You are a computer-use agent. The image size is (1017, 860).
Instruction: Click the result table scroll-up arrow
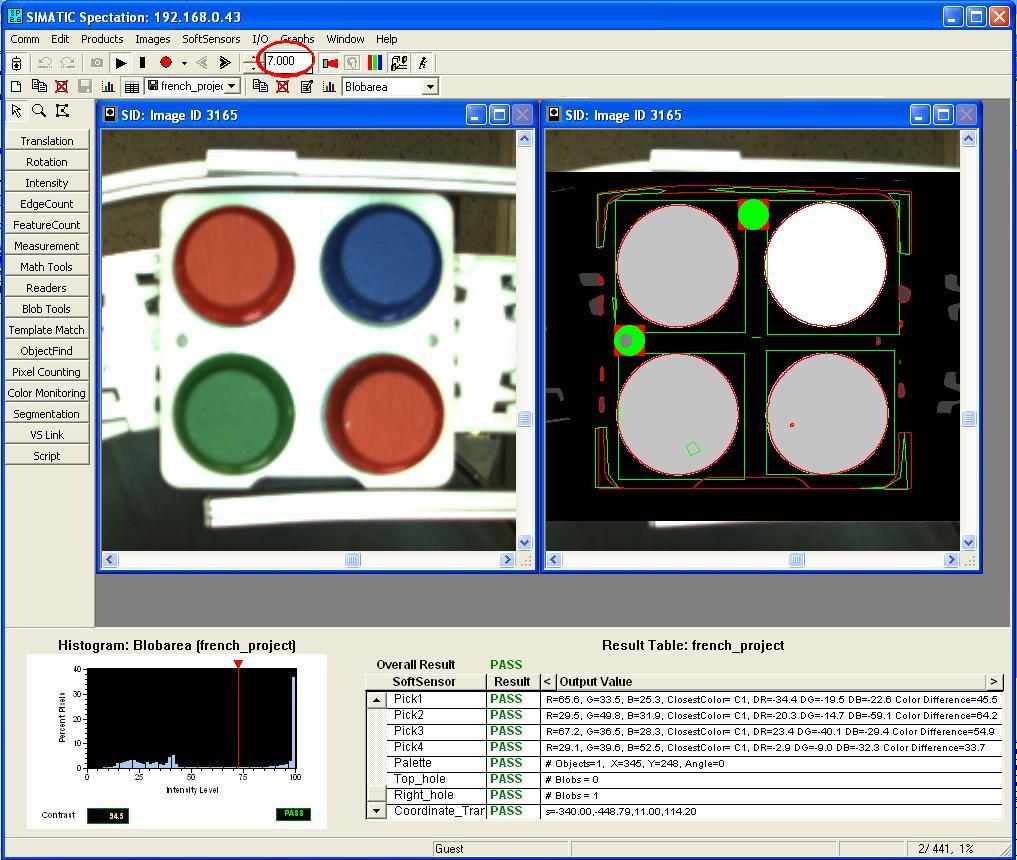click(376, 700)
